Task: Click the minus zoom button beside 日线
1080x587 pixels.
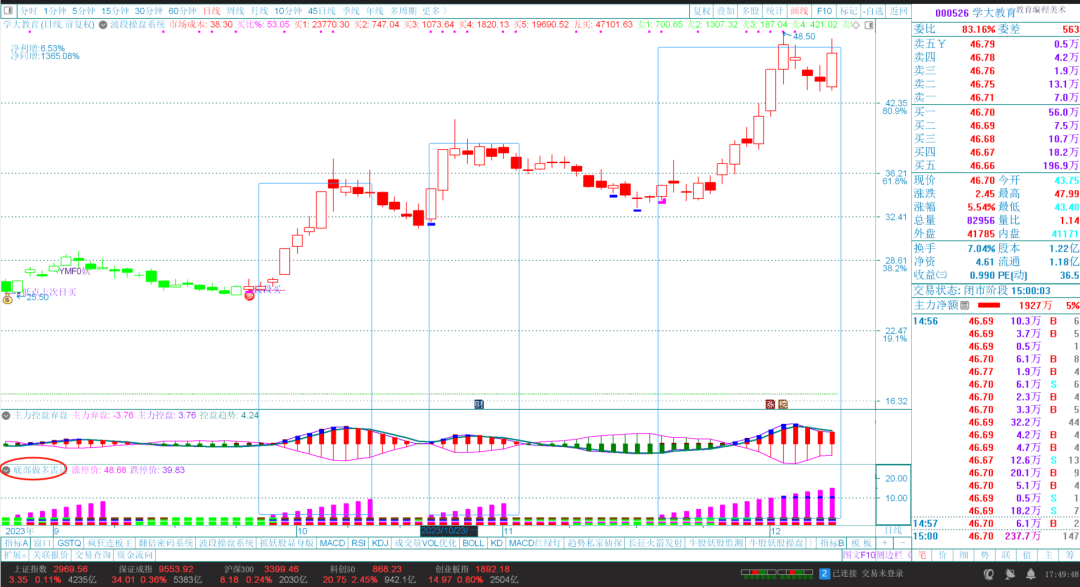Action: tap(902, 543)
